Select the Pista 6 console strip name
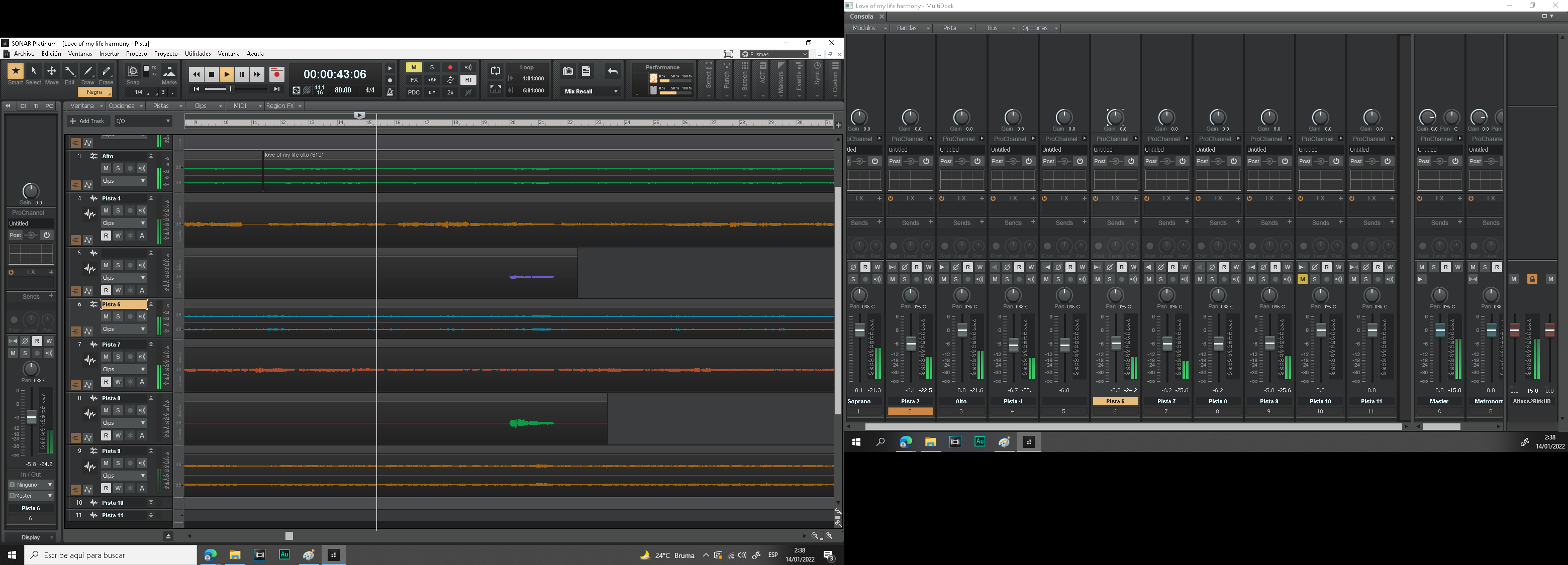Viewport: 1568px width, 565px height. click(1115, 401)
